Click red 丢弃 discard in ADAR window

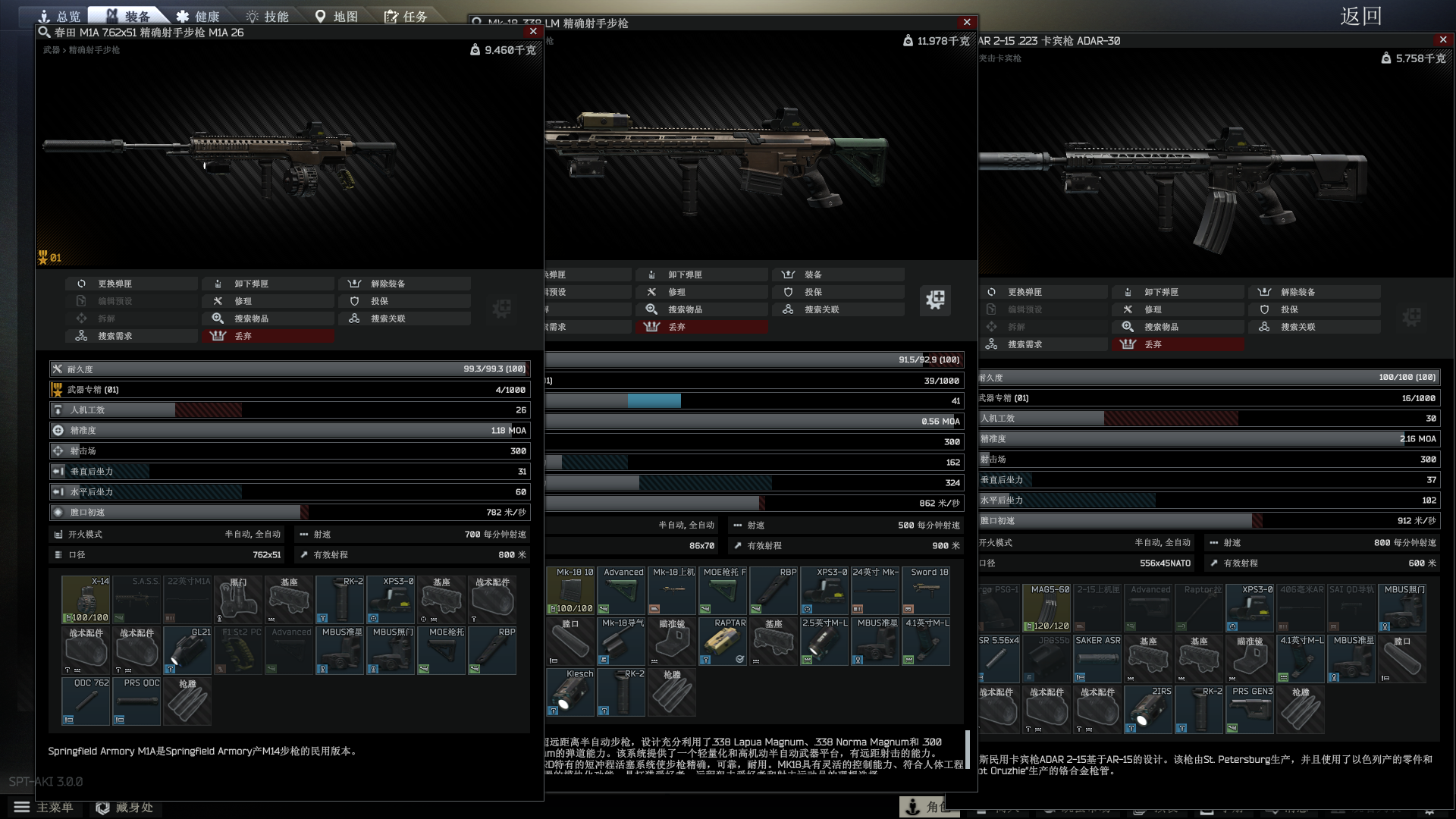tap(1178, 344)
